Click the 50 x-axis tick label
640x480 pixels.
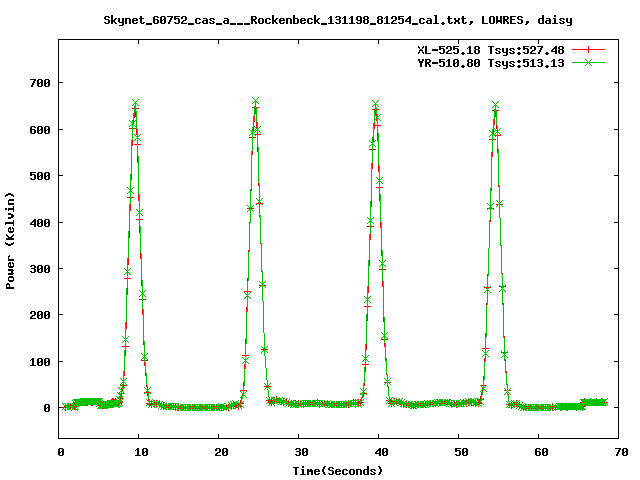tap(461, 452)
